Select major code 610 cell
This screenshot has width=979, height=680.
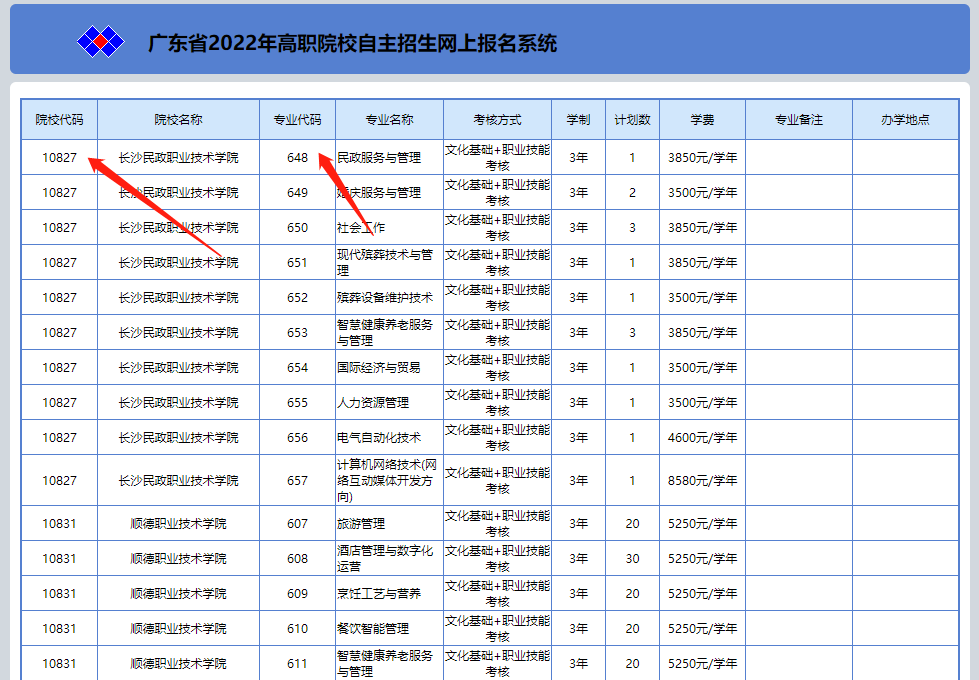pyautogui.click(x=297, y=628)
